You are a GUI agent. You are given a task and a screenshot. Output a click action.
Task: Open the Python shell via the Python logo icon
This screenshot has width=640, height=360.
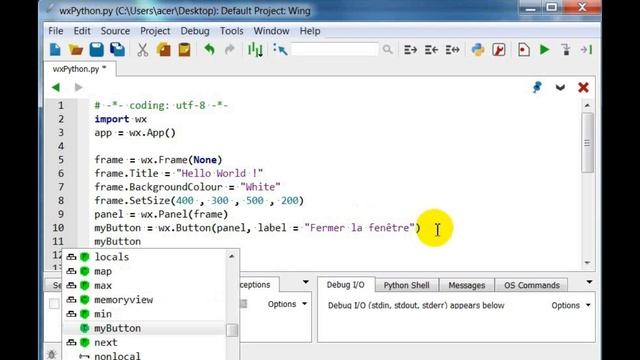click(x=478, y=50)
